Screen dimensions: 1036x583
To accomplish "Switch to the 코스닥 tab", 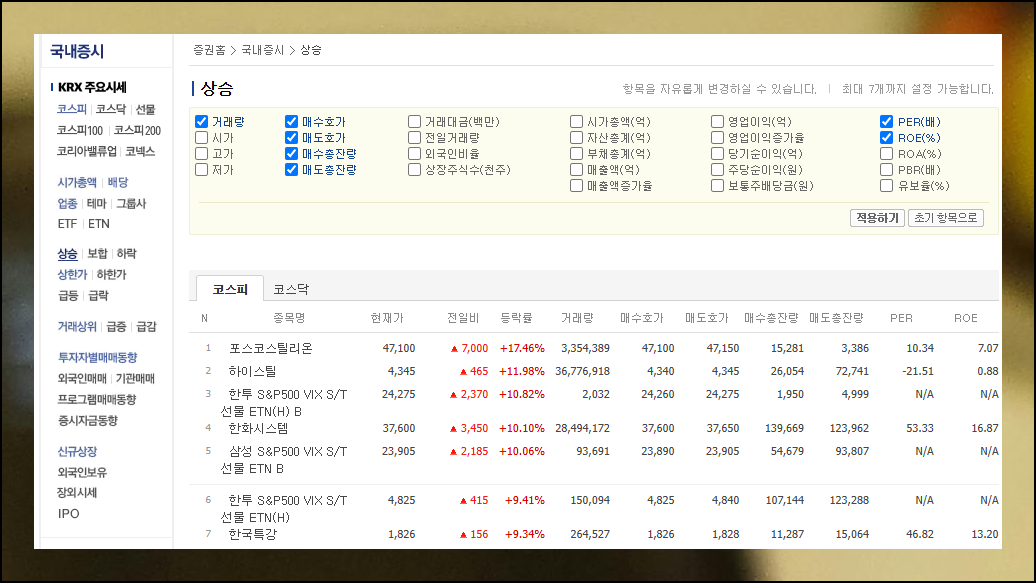I will click(x=291, y=290).
